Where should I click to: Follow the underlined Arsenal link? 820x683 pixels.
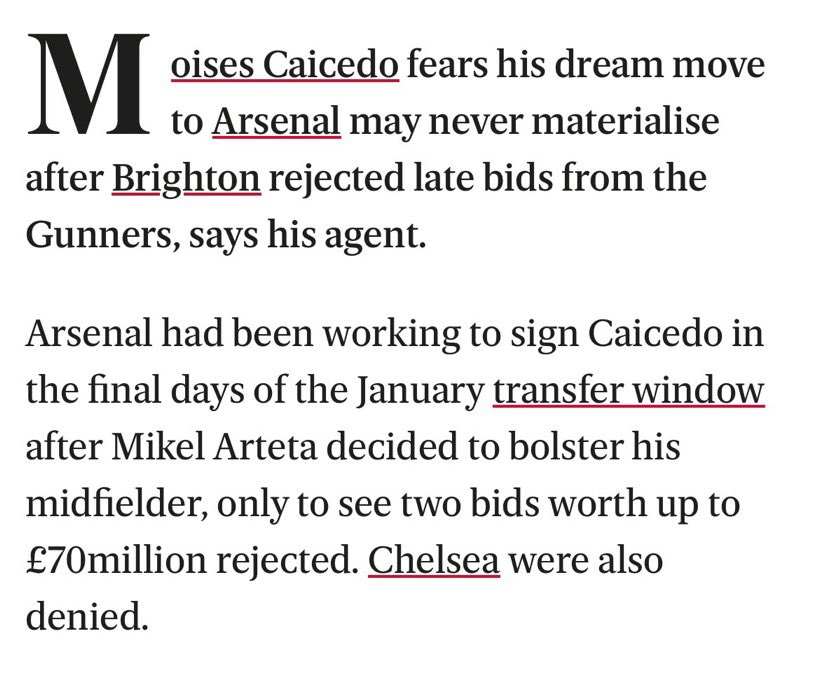click(x=276, y=121)
